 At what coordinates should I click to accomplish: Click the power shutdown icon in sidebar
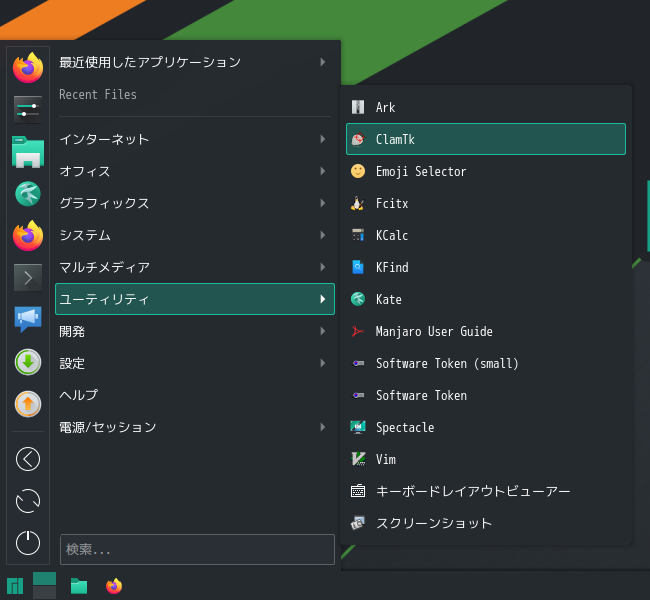click(x=28, y=542)
